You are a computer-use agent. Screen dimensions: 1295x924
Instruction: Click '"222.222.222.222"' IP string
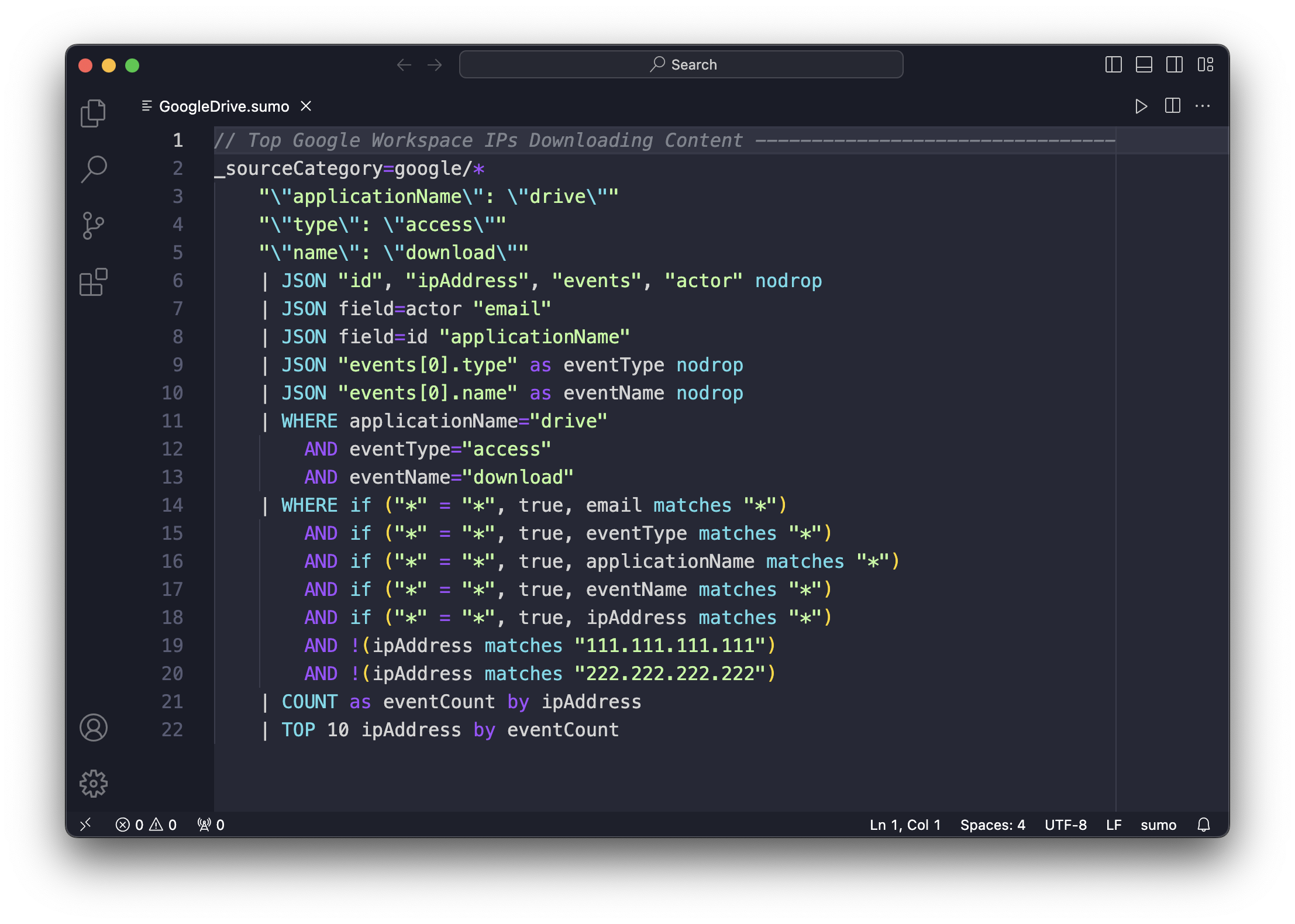tap(670, 674)
